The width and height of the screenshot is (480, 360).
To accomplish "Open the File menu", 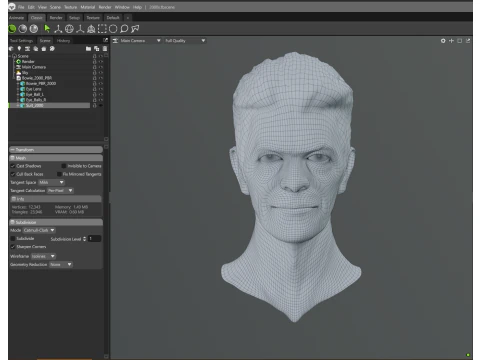I will coord(21,7).
